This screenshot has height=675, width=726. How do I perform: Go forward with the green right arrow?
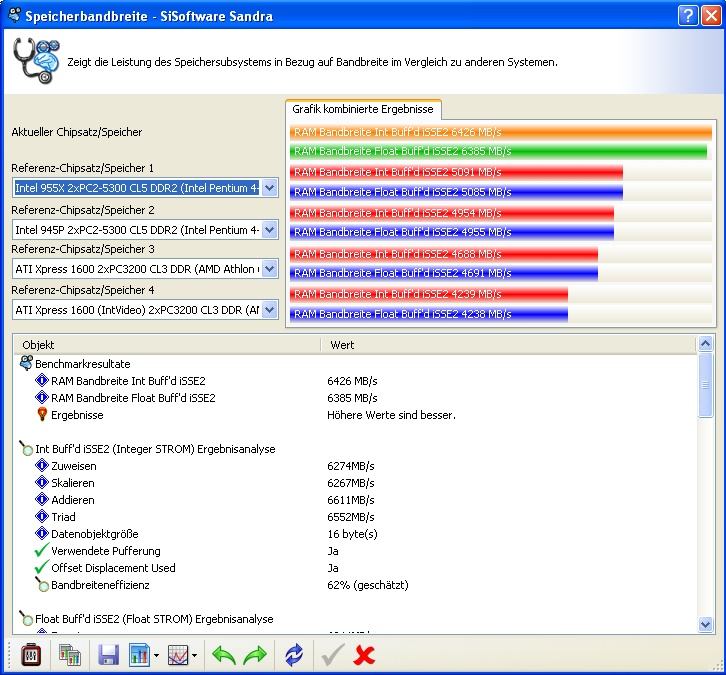click(x=255, y=655)
